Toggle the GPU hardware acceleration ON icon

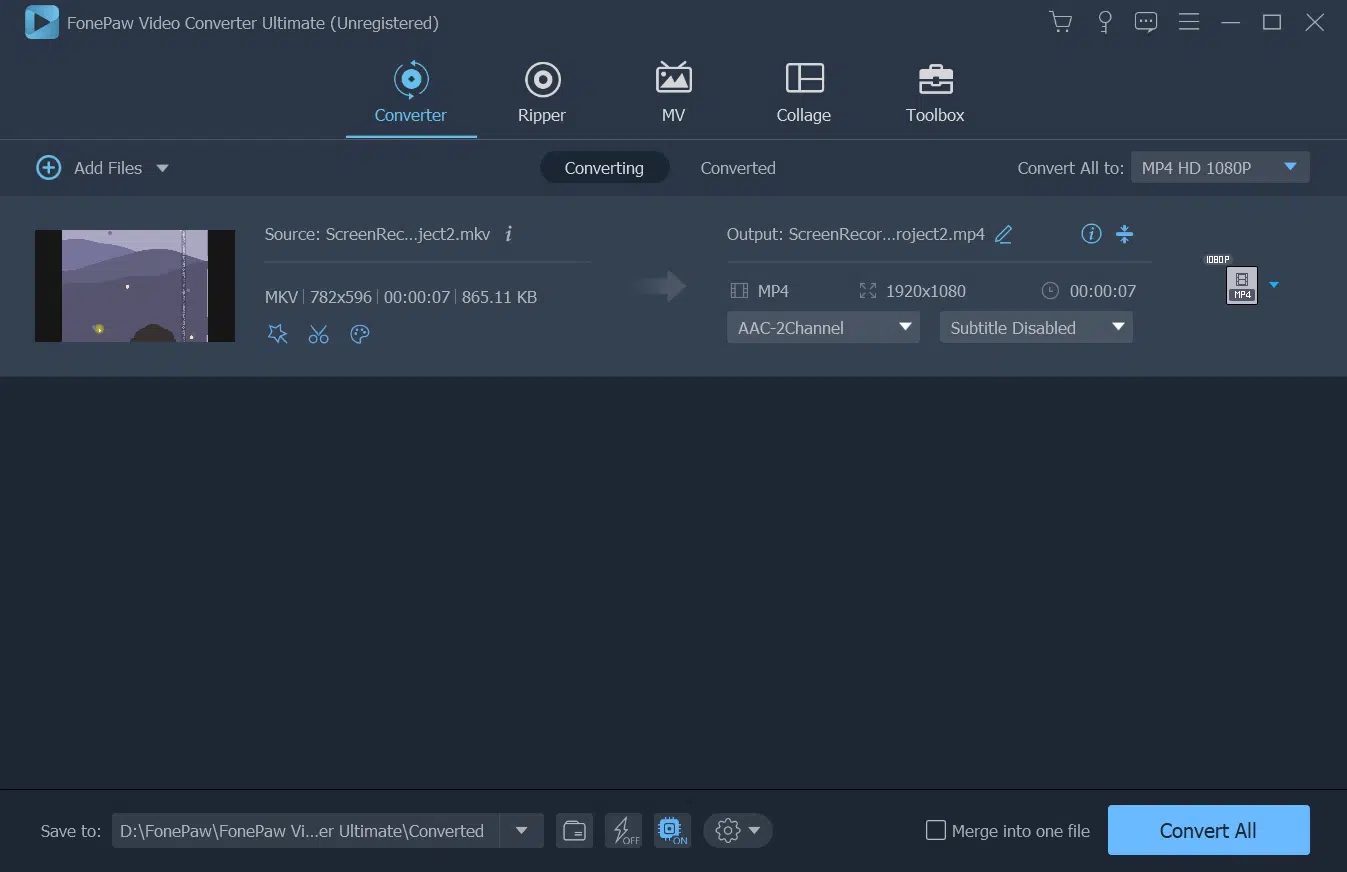672,830
